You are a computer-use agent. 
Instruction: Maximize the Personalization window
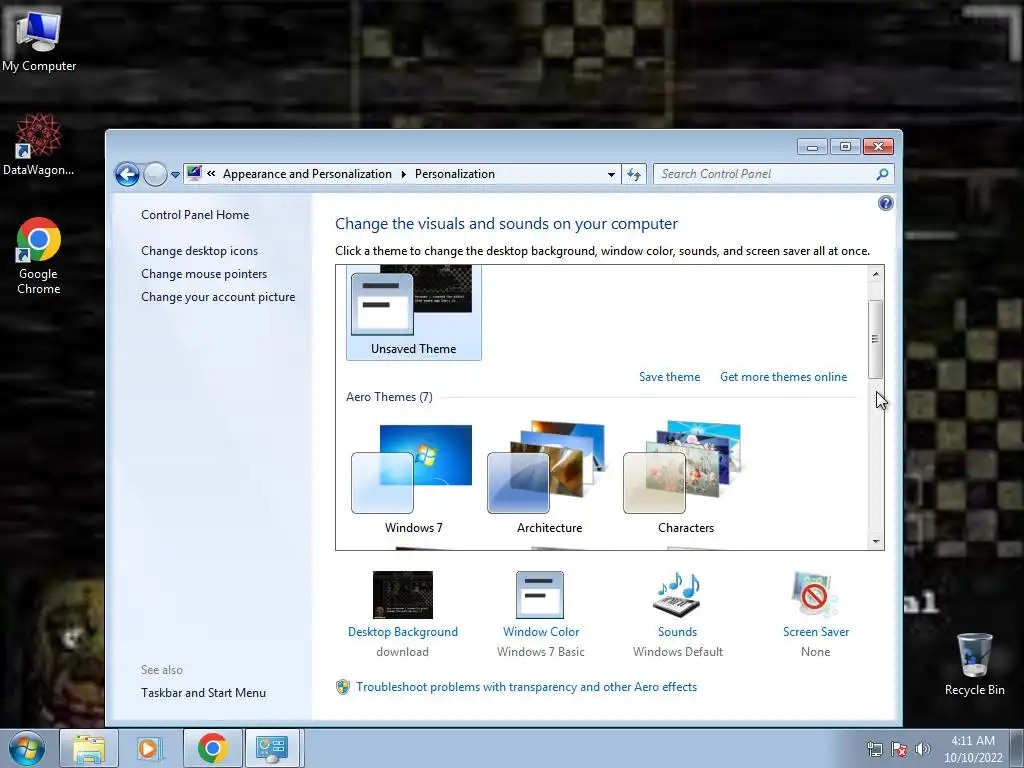(x=845, y=147)
